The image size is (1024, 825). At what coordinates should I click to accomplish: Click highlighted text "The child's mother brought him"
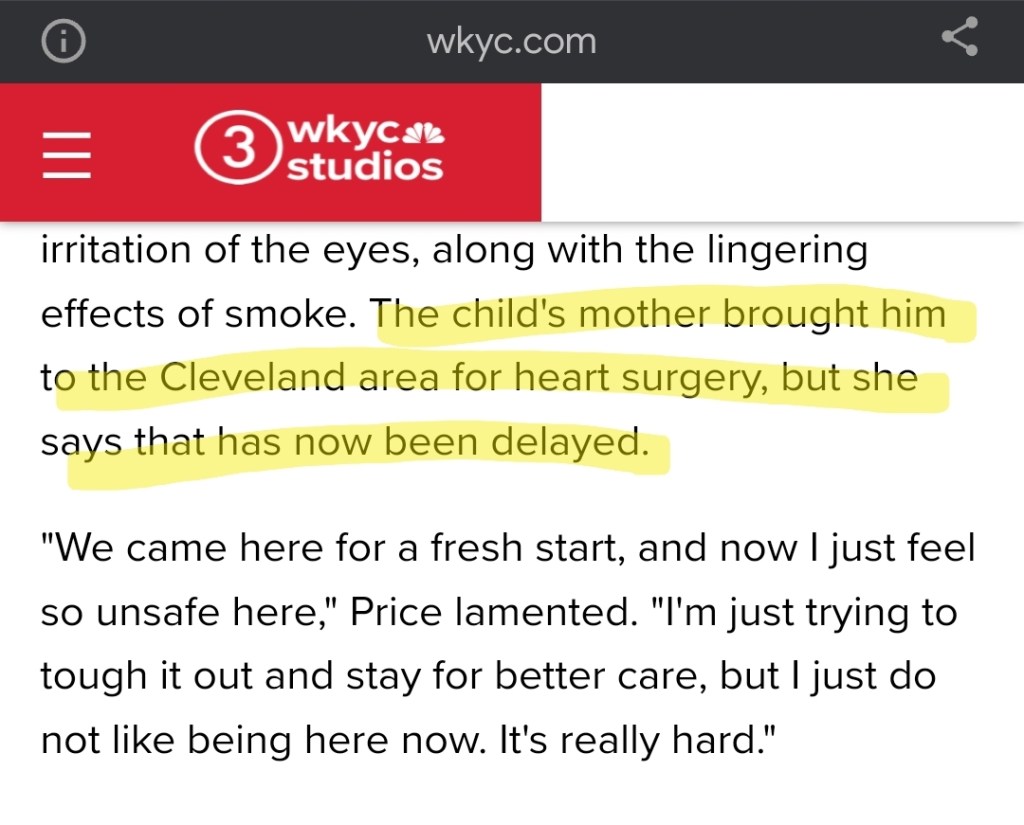click(662, 314)
